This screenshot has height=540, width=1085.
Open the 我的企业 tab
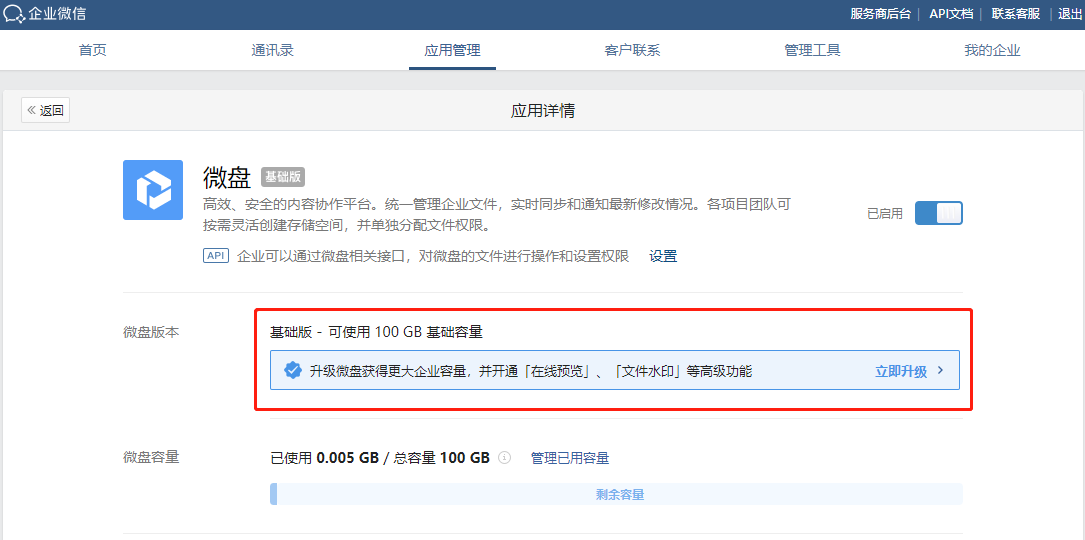pyautogui.click(x=992, y=50)
